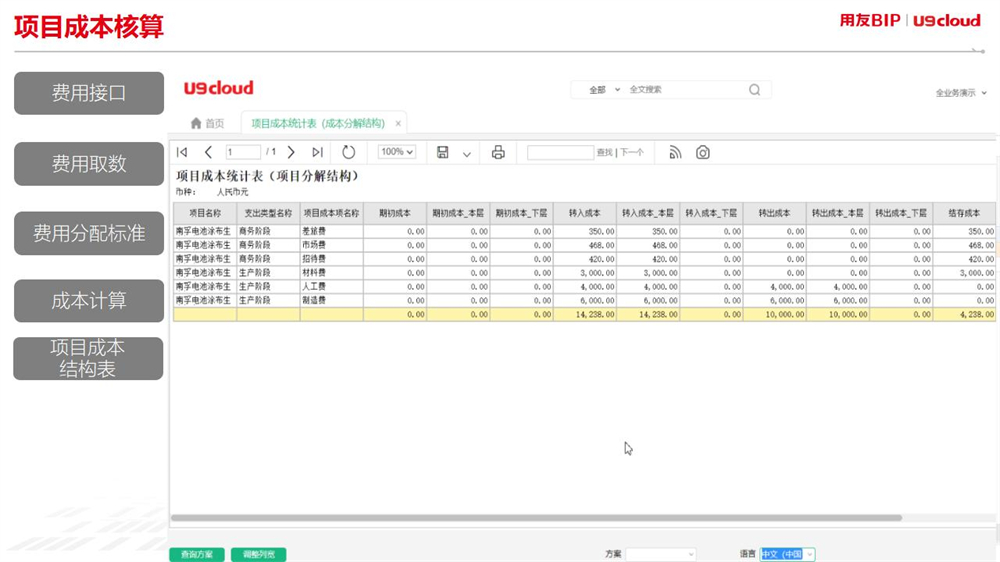Click the 制造费 cell
This screenshot has width=1000, height=562.
click(x=331, y=300)
